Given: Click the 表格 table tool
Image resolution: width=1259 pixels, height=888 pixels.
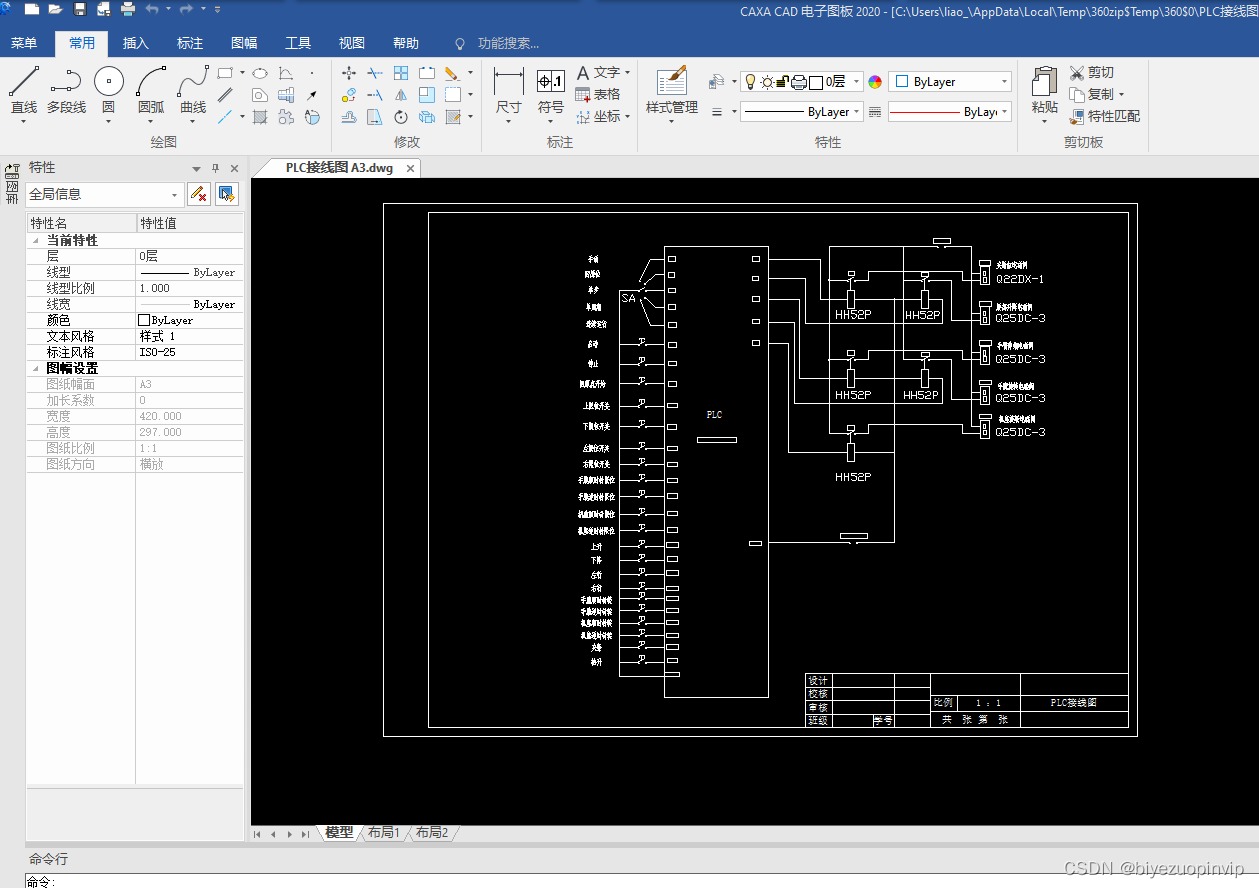Looking at the screenshot, I should pos(598,95).
